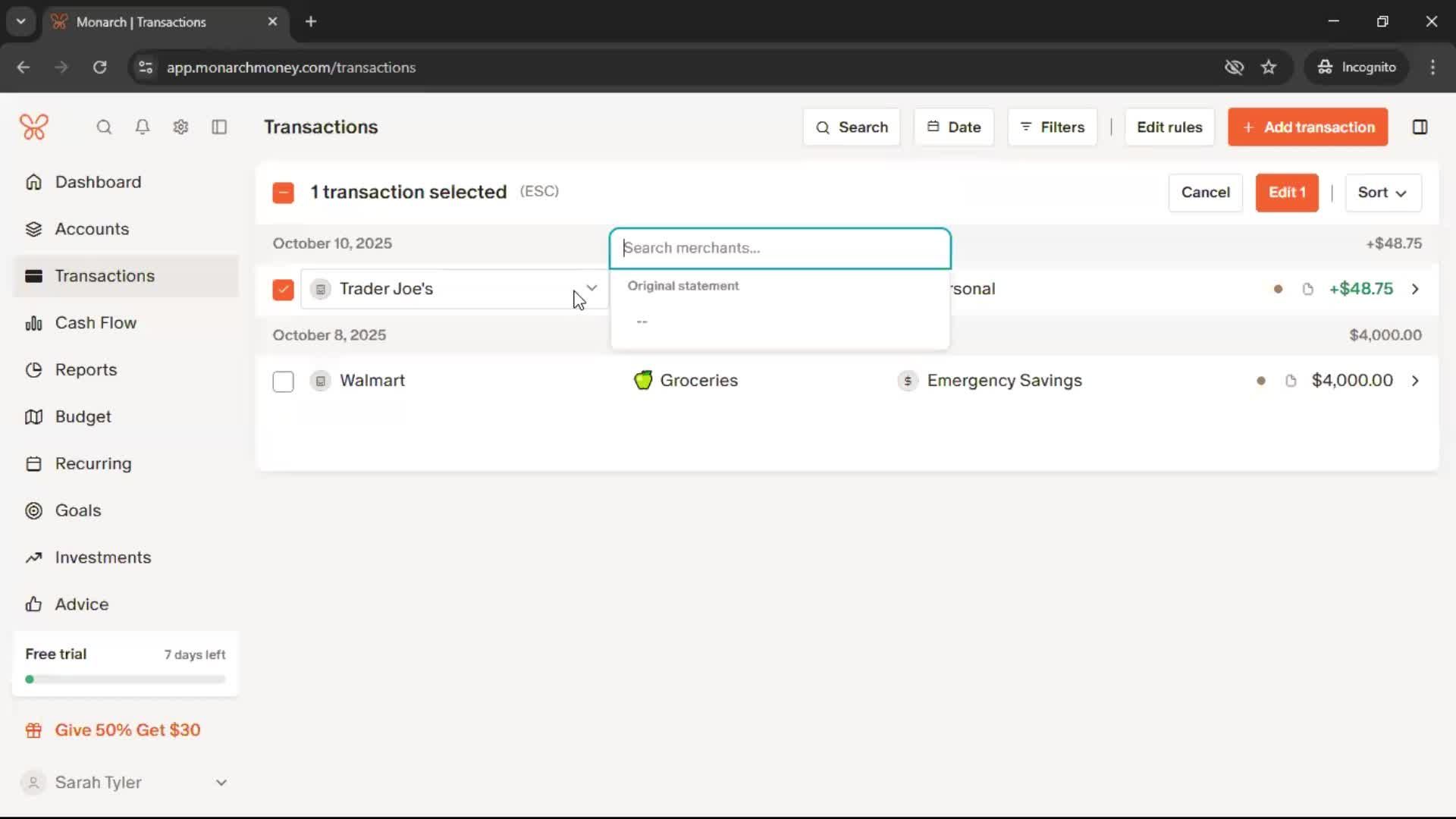Open the Budget page

(x=83, y=417)
